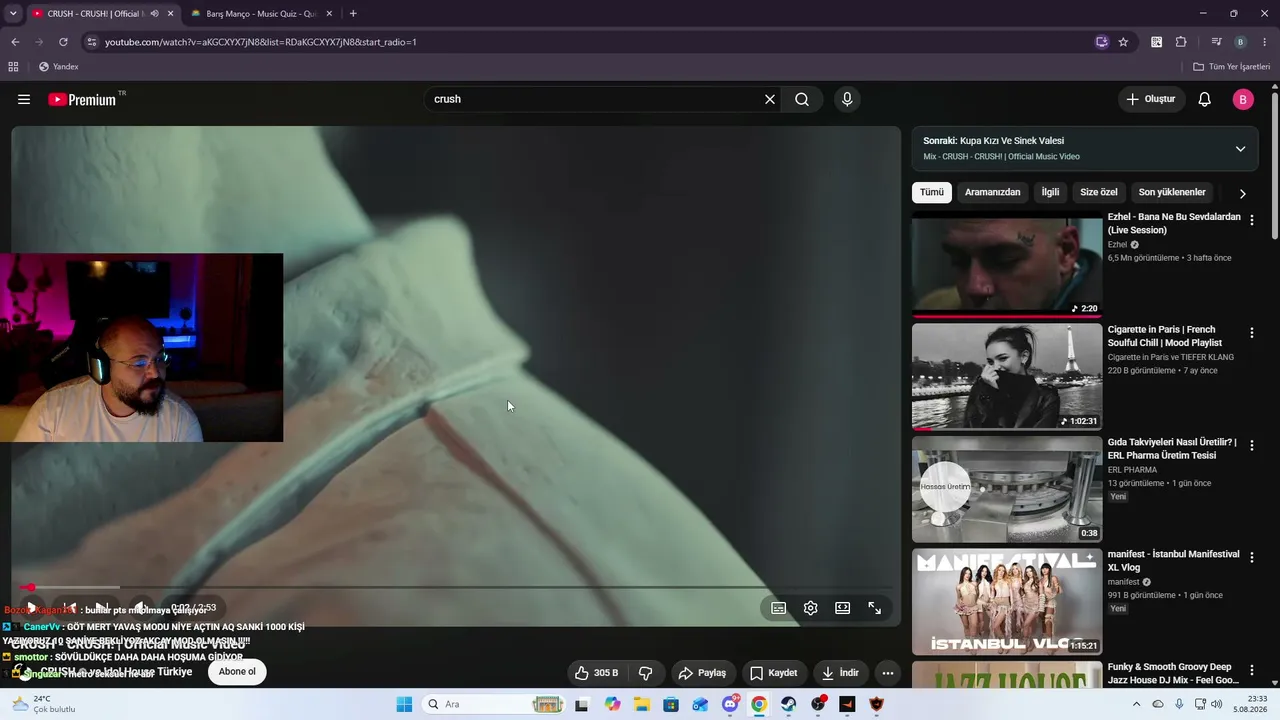Select the Son yüklenenler filter chip
1280x720 pixels.
point(1172,192)
